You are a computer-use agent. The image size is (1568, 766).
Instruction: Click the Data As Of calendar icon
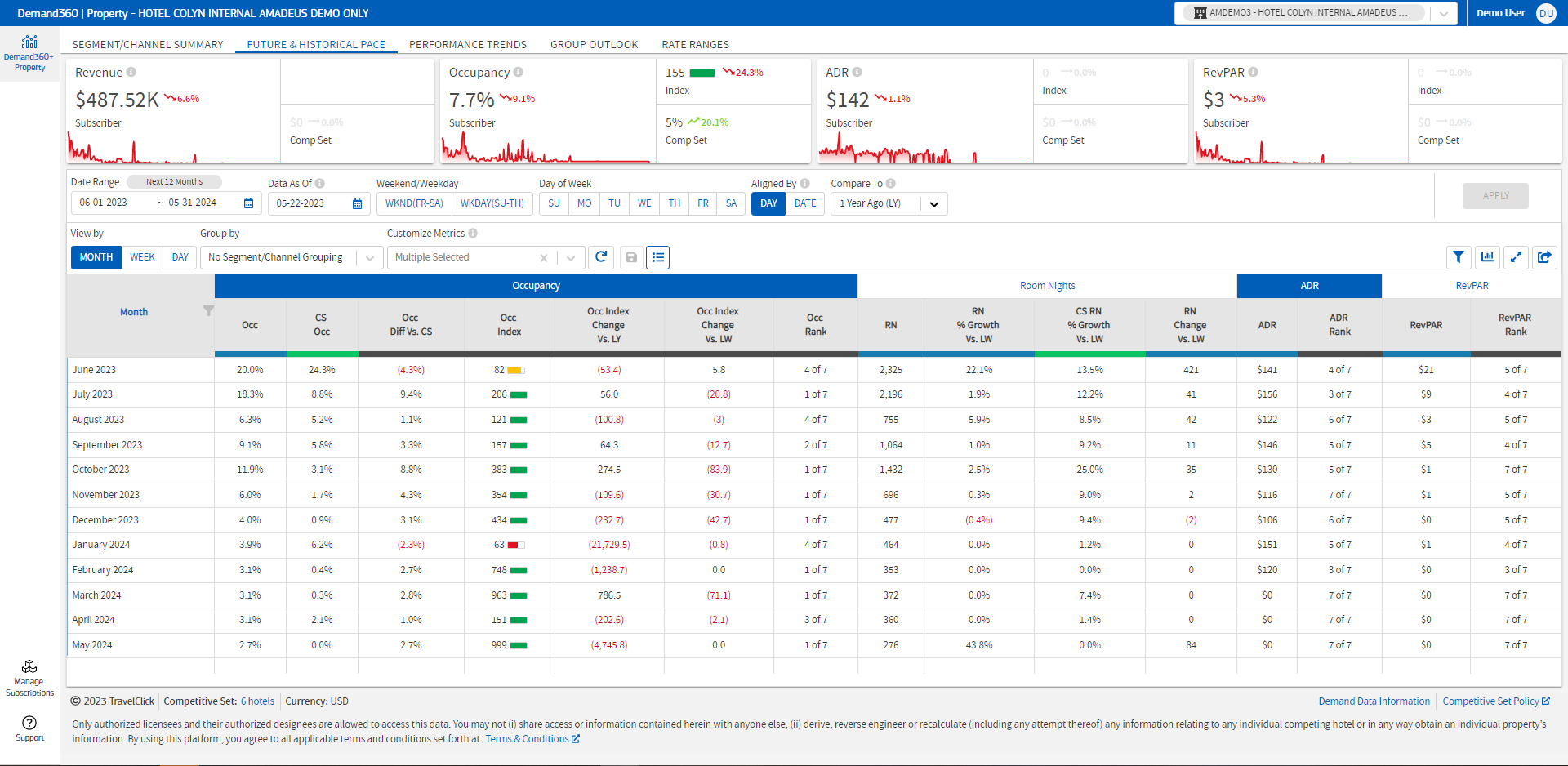click(357, 203)
